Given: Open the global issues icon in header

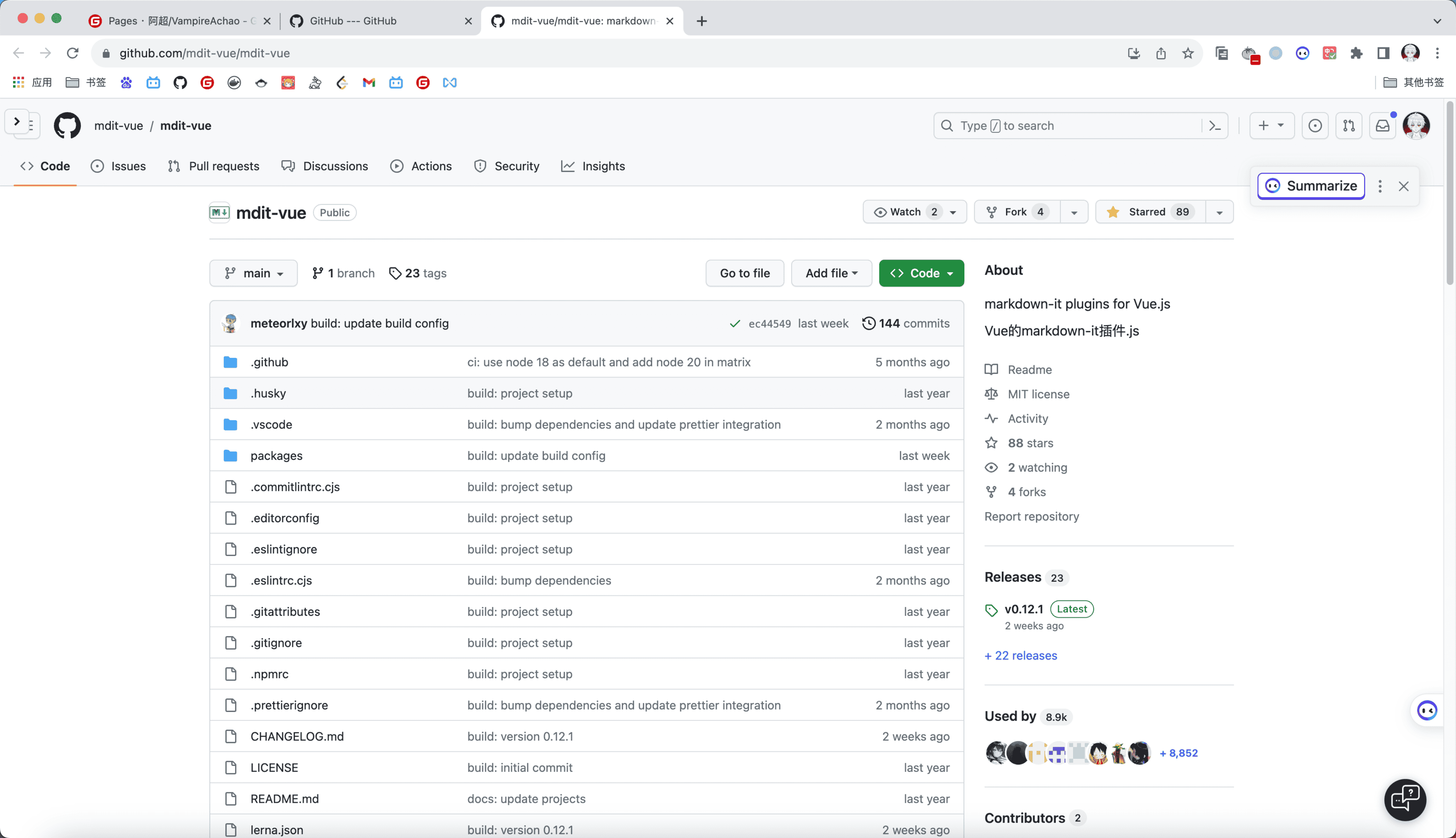Looking at the screenshot, I should pos(1315,126).
